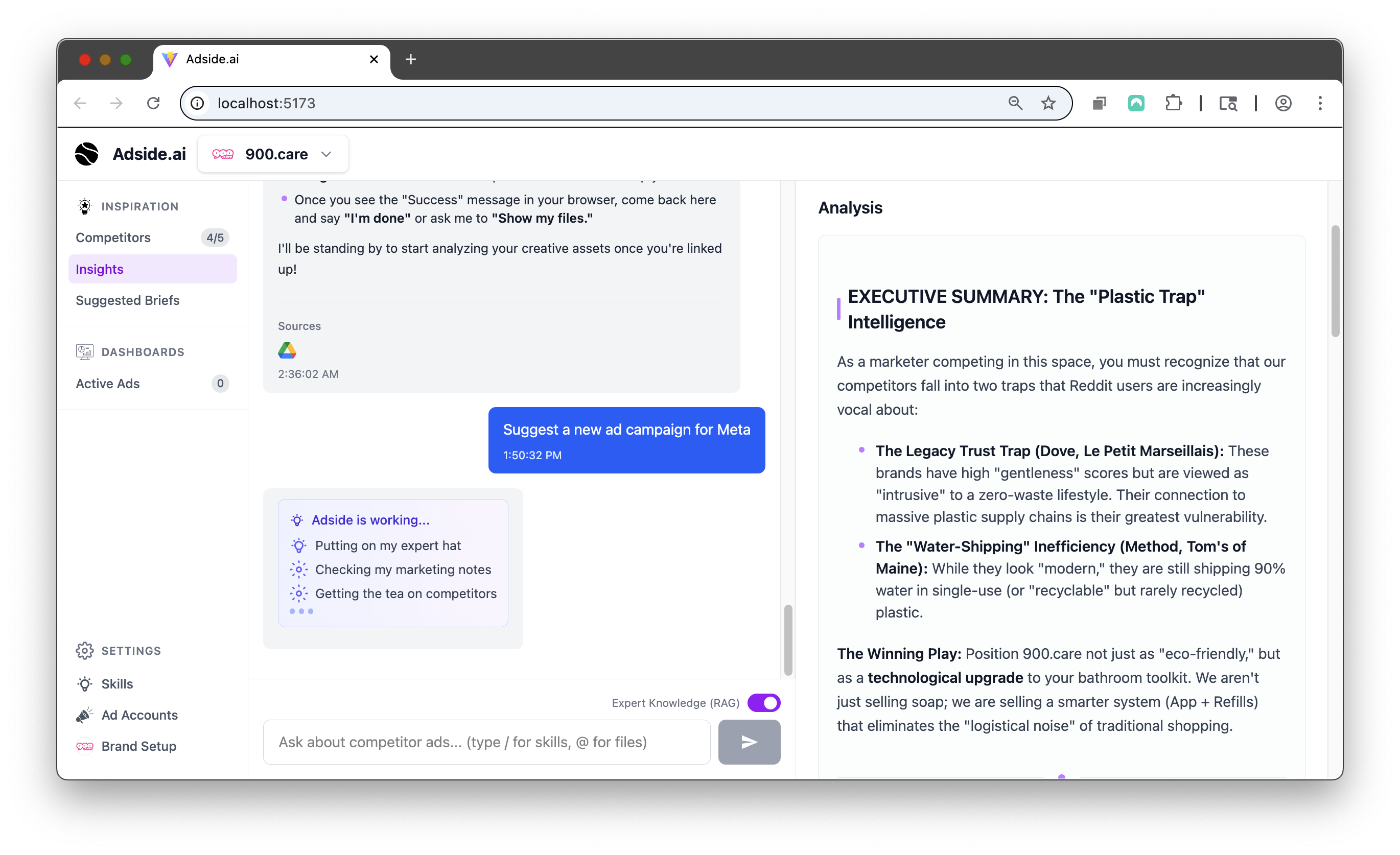The width and height of the screenshot is (1400, 855).
Task: Open the browser three-dot menu
Action: pos(1320,103)
